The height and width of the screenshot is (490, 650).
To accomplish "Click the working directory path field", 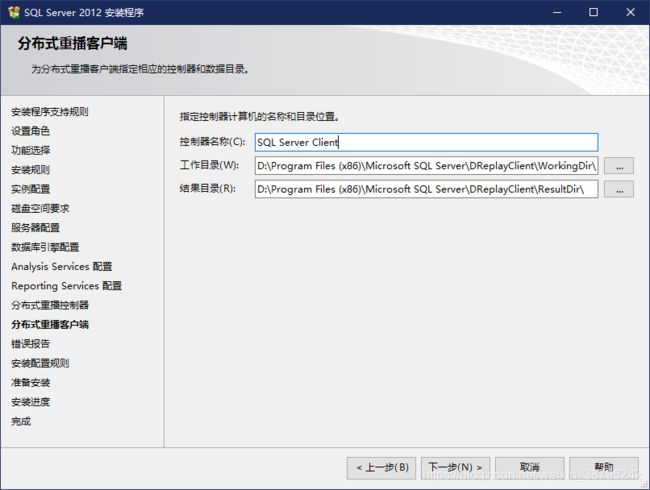I will (x=426, y=166).
